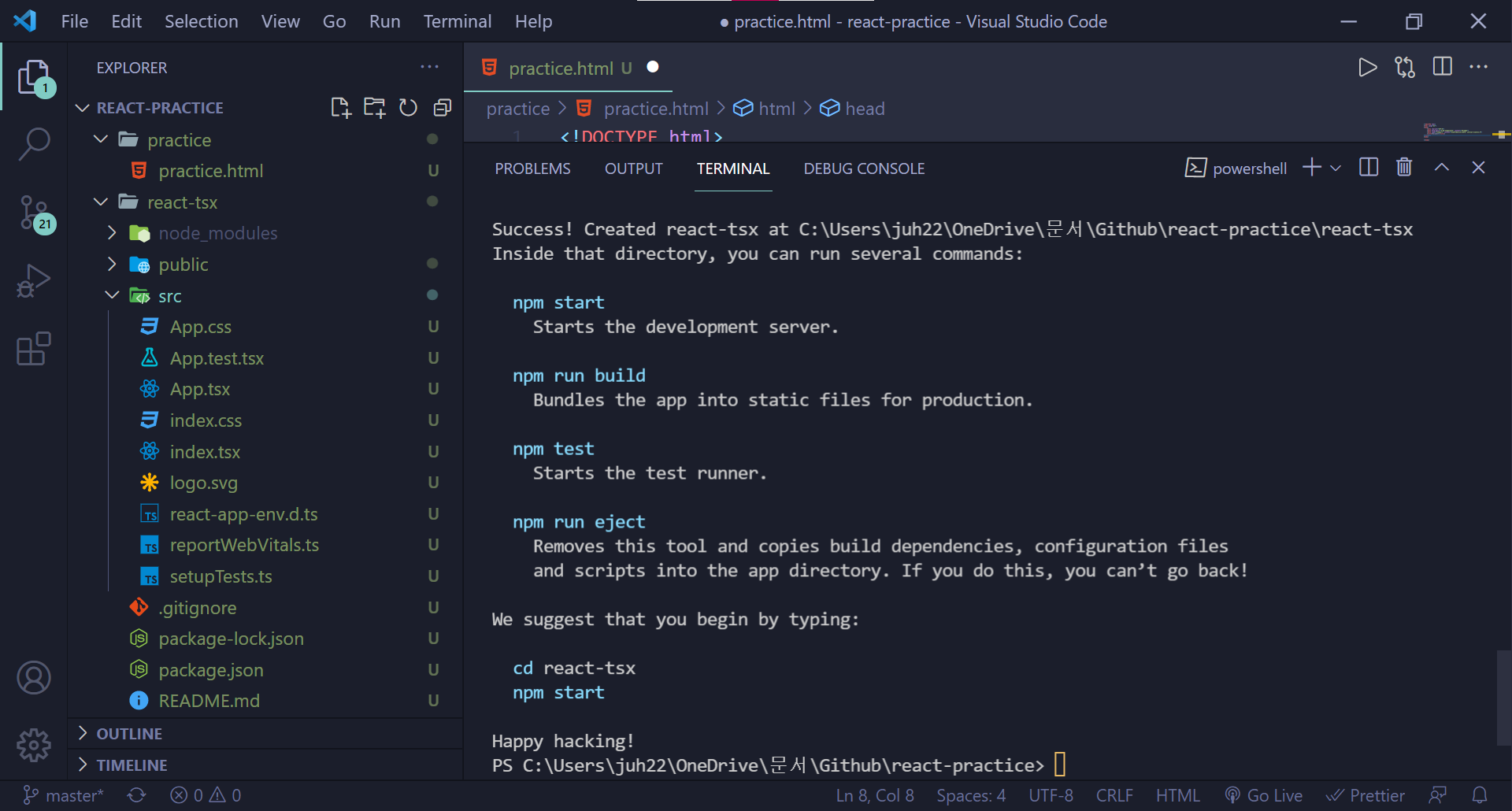Change line ending CRLF setting
The image size is (1512, 811).
(1114, 795)
